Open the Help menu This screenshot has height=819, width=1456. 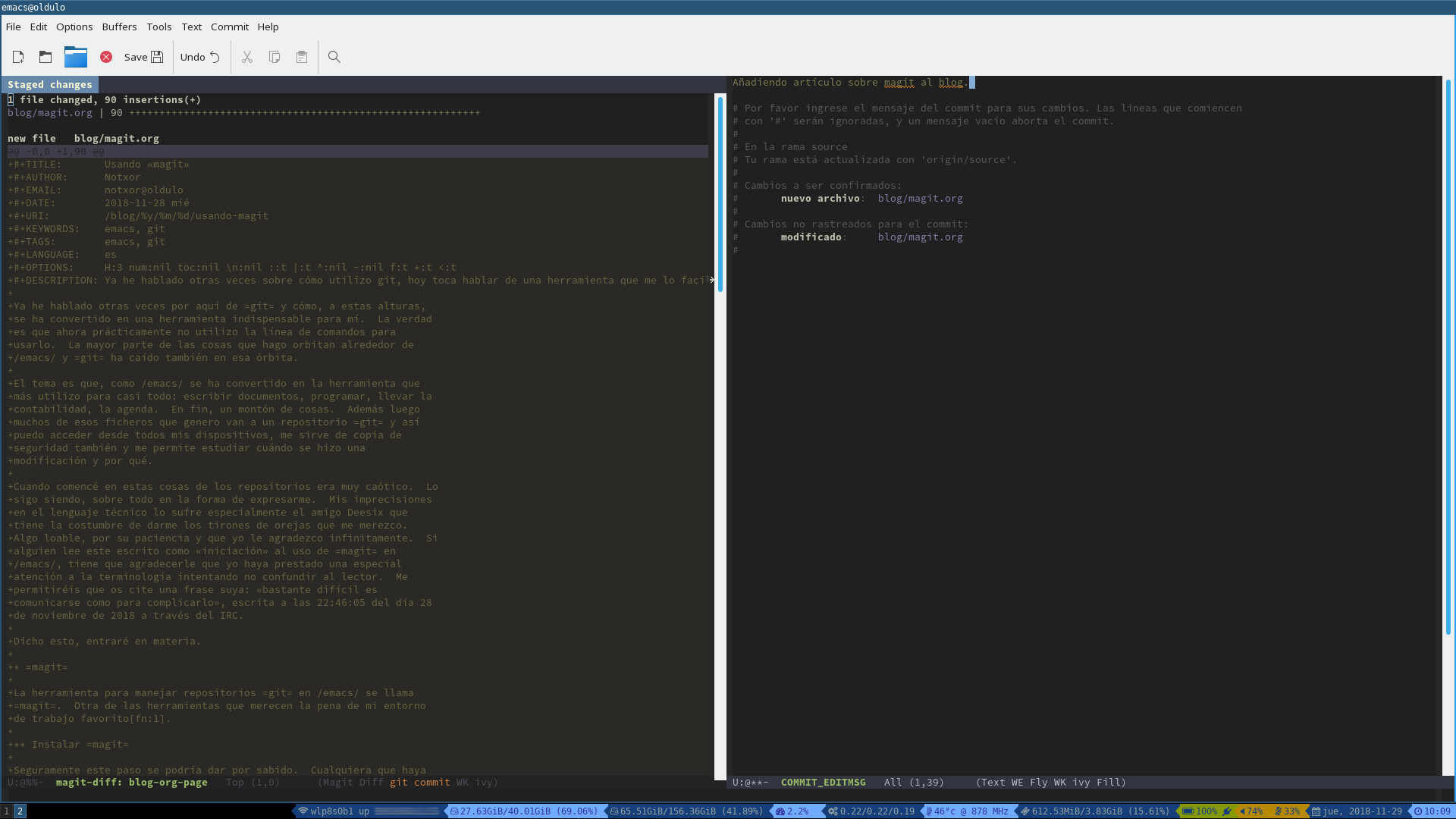pos(268,27)
